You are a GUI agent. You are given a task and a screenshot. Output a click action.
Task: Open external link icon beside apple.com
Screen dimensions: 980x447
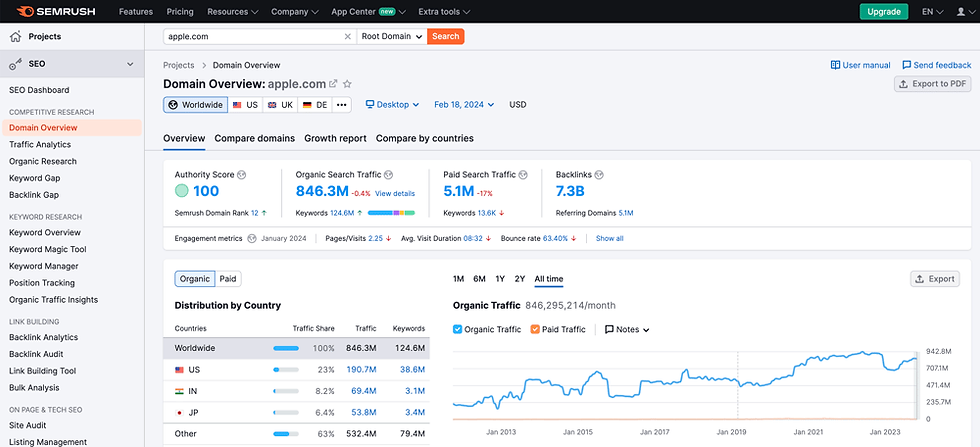(334, 84)
